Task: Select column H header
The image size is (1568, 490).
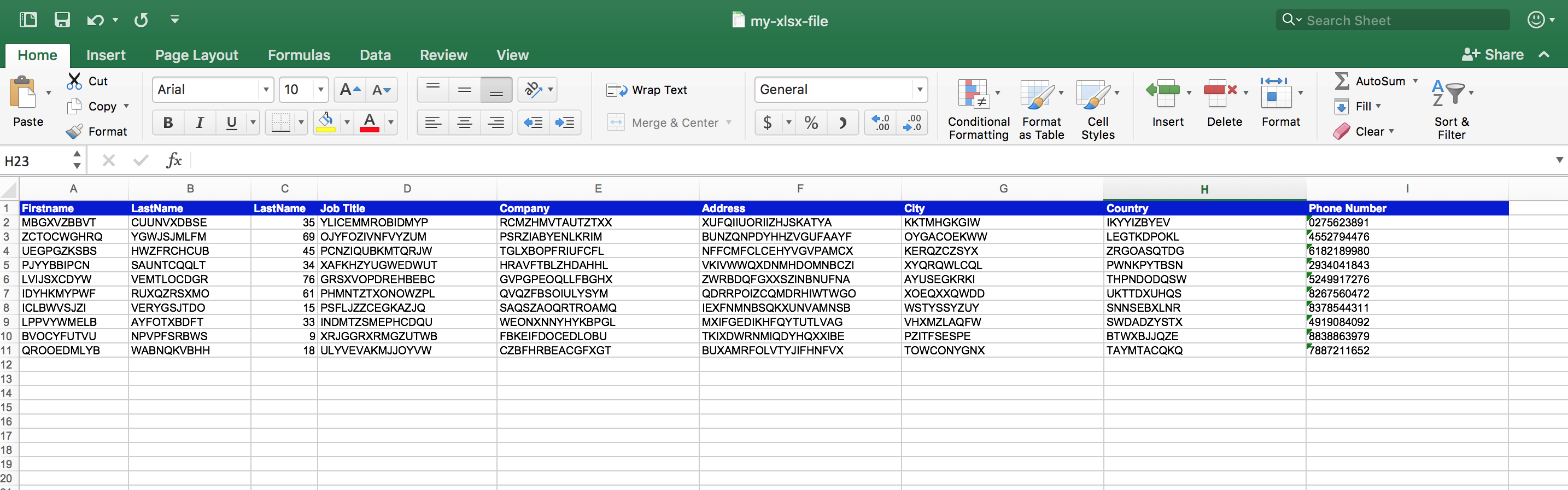Action: [1204, 189]
